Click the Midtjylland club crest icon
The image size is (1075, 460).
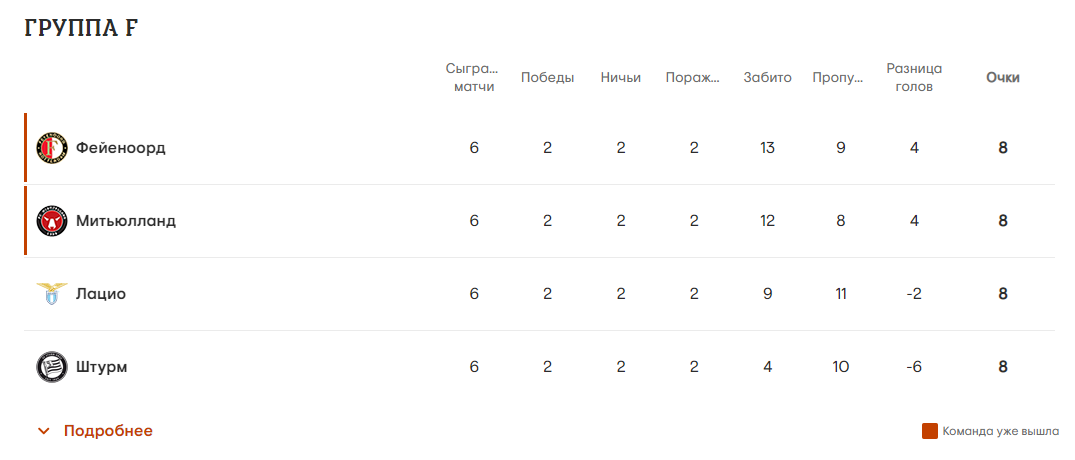(x=51, y=221)
